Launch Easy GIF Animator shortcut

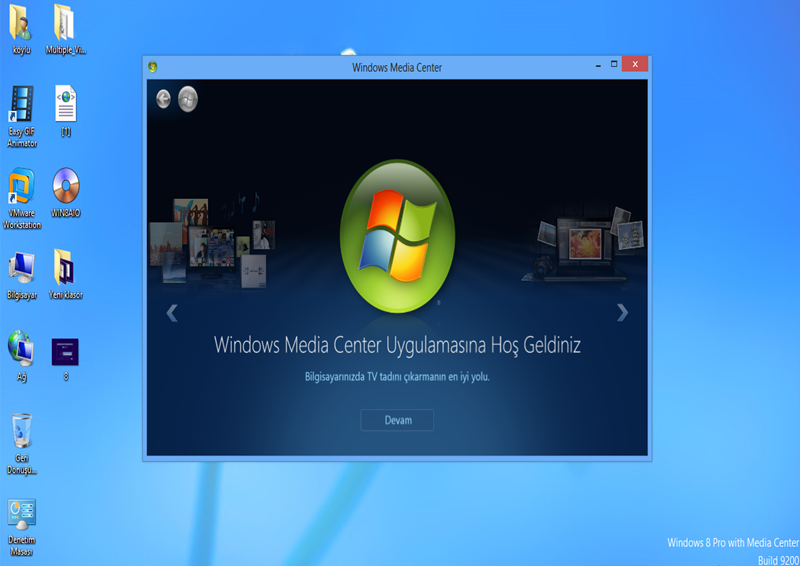22,116
